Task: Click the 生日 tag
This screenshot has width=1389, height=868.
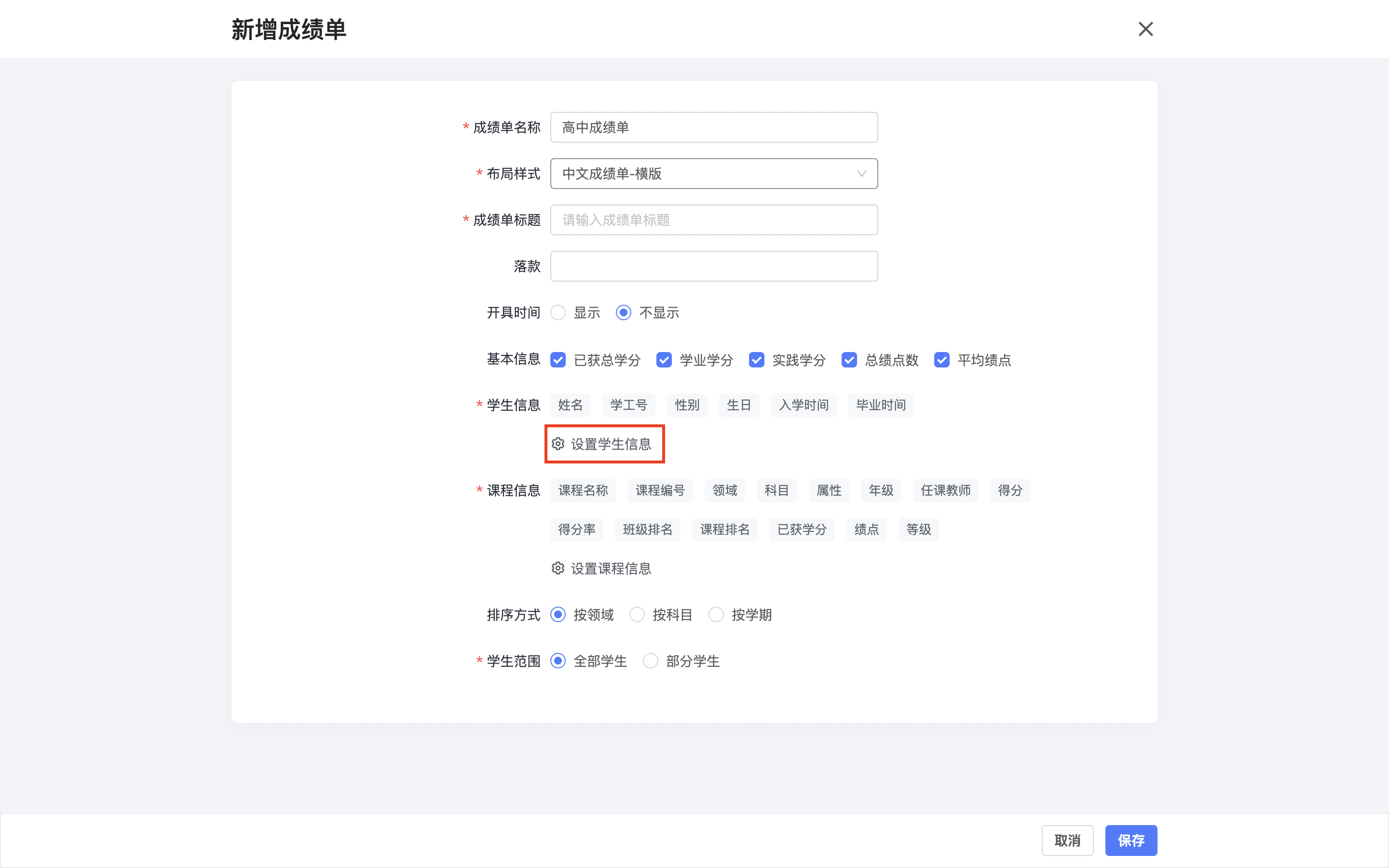Action: 739,405
